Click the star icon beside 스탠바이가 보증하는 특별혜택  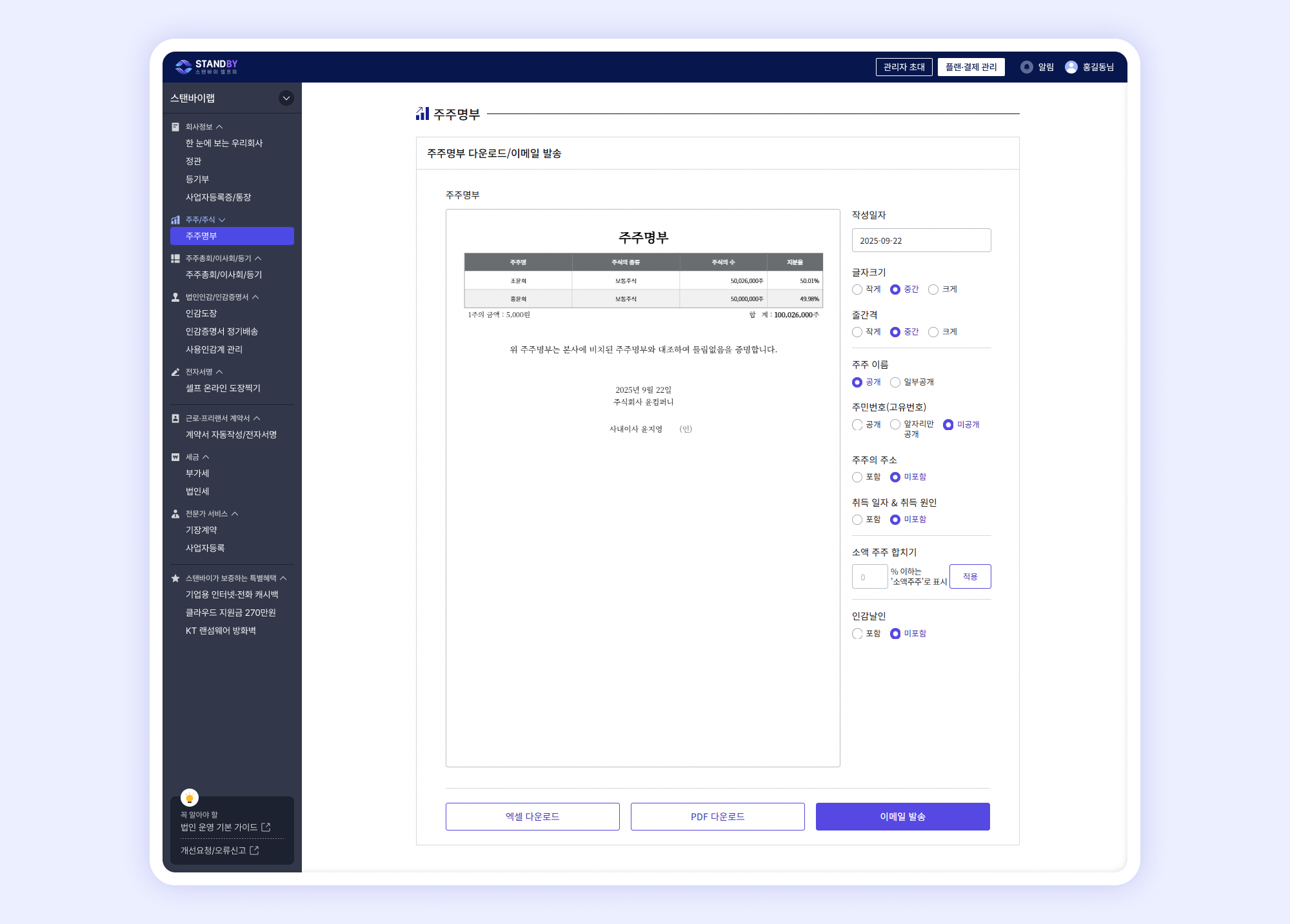[x=175, y=578]
